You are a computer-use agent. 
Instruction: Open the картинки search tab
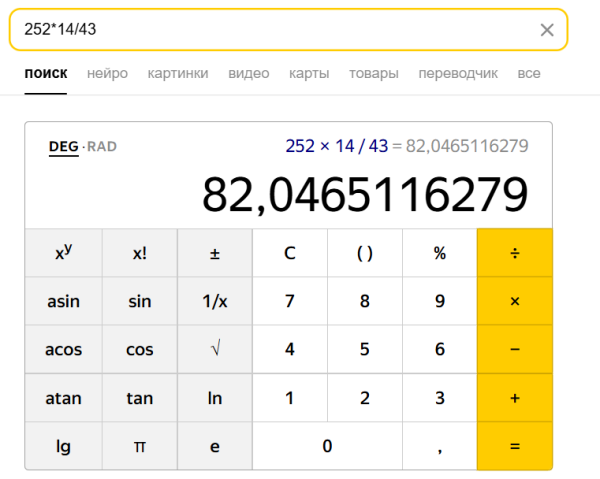tap(178, 73)
